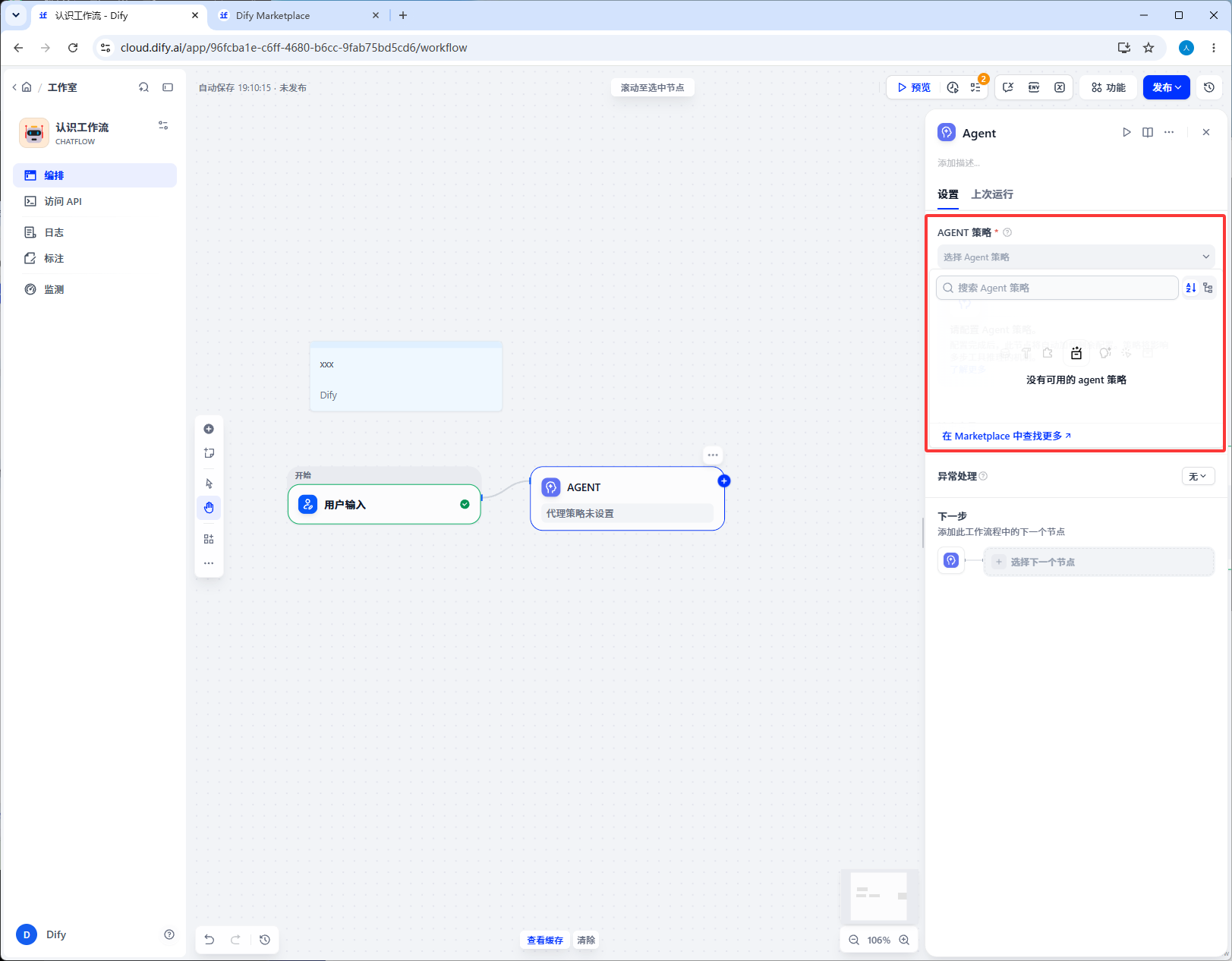Click the 清除 button

[586, 940]
